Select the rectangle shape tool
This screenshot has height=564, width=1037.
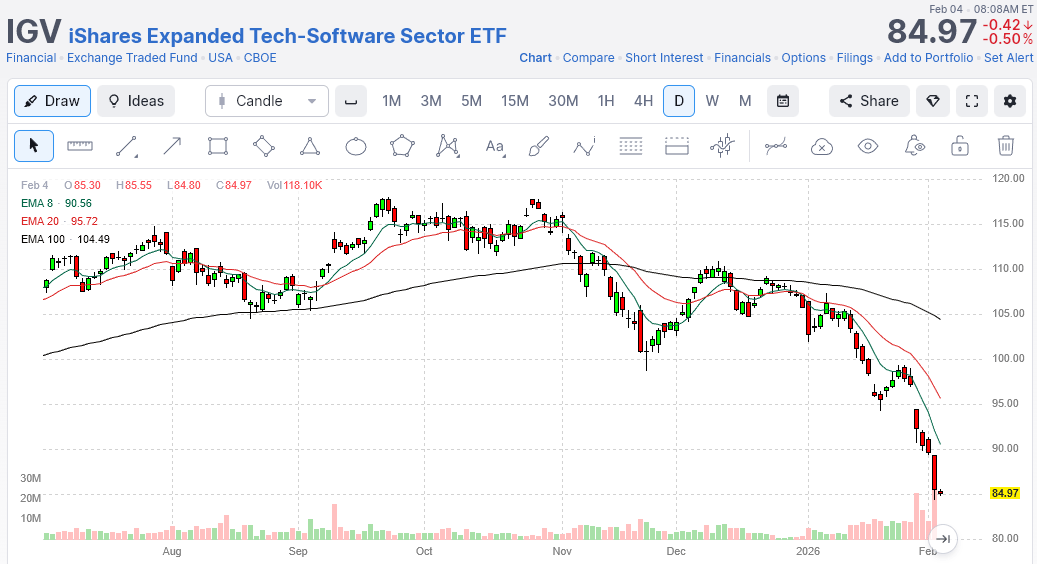pyautogui.click(x=218, y=146)
